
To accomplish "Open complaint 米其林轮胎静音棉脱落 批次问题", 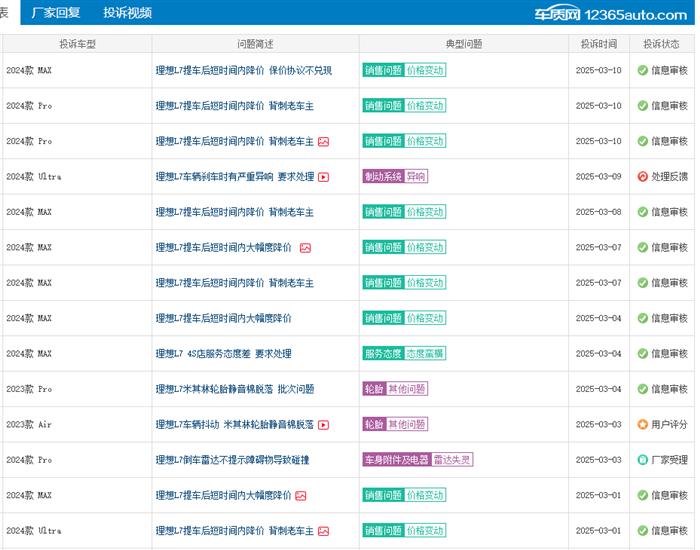I will coord(235,389).
